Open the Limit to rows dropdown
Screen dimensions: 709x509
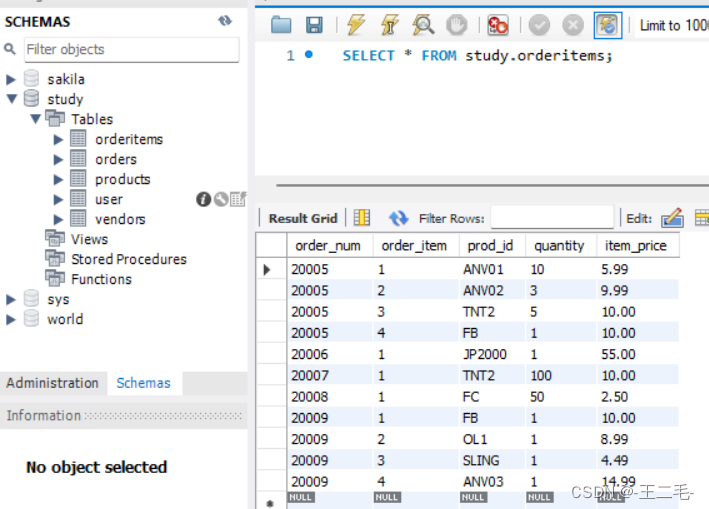click(x=673, y=25)
